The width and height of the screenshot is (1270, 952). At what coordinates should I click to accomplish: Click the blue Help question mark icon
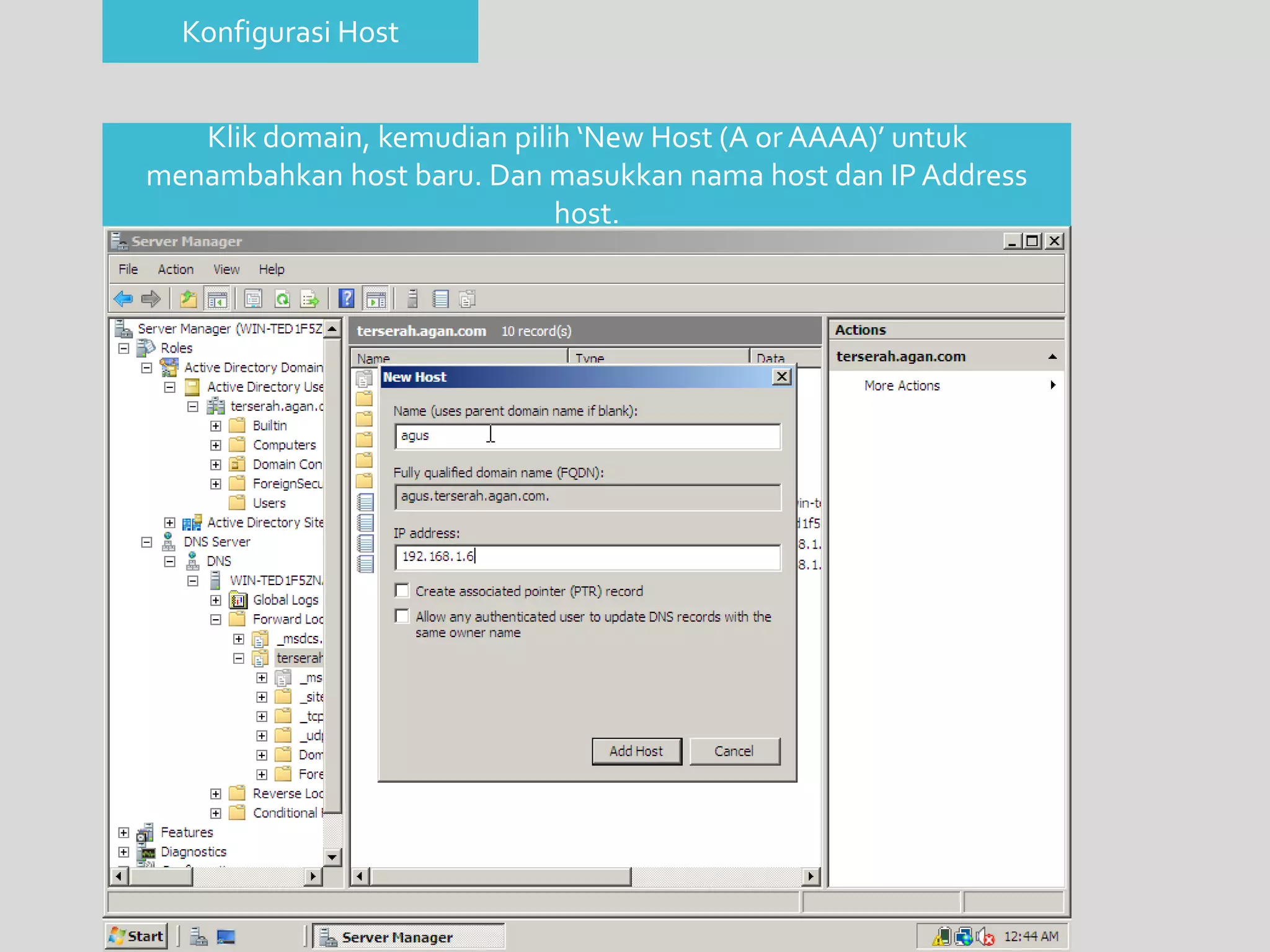click(346, 299)
